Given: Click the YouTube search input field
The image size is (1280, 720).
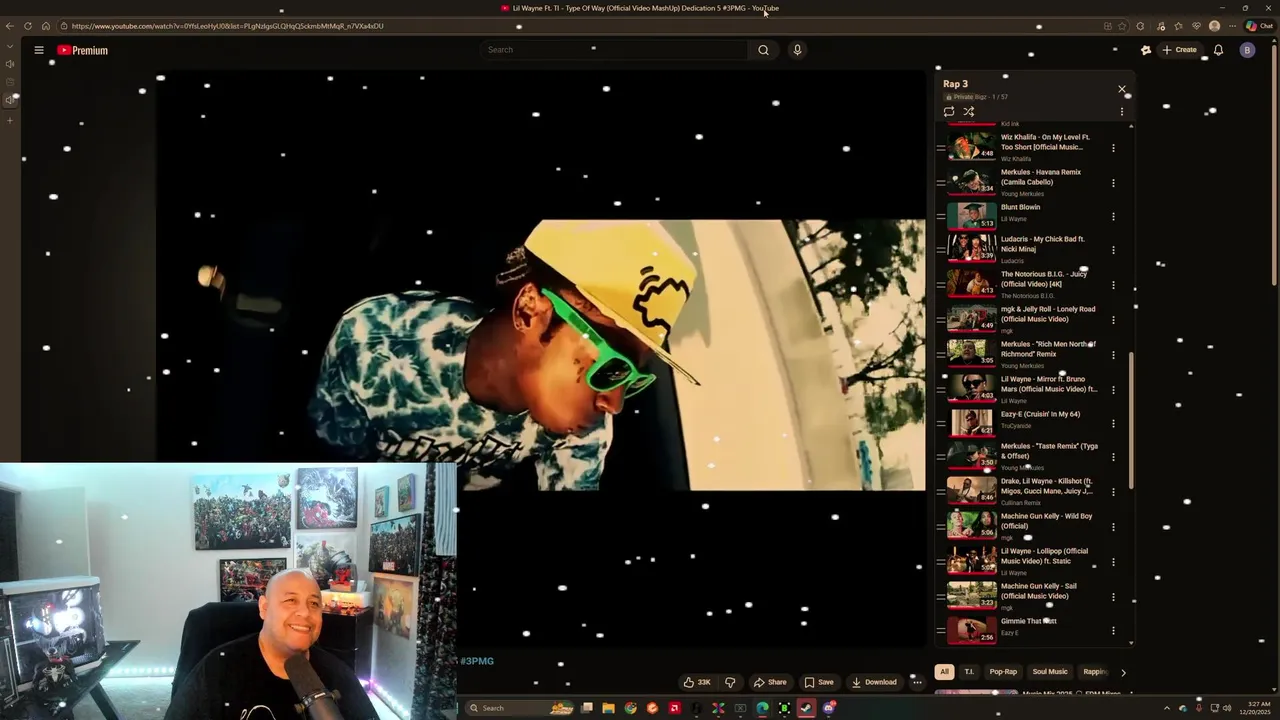Looking at the screenshot, I should pyautogui.click(x=613, y=50).
